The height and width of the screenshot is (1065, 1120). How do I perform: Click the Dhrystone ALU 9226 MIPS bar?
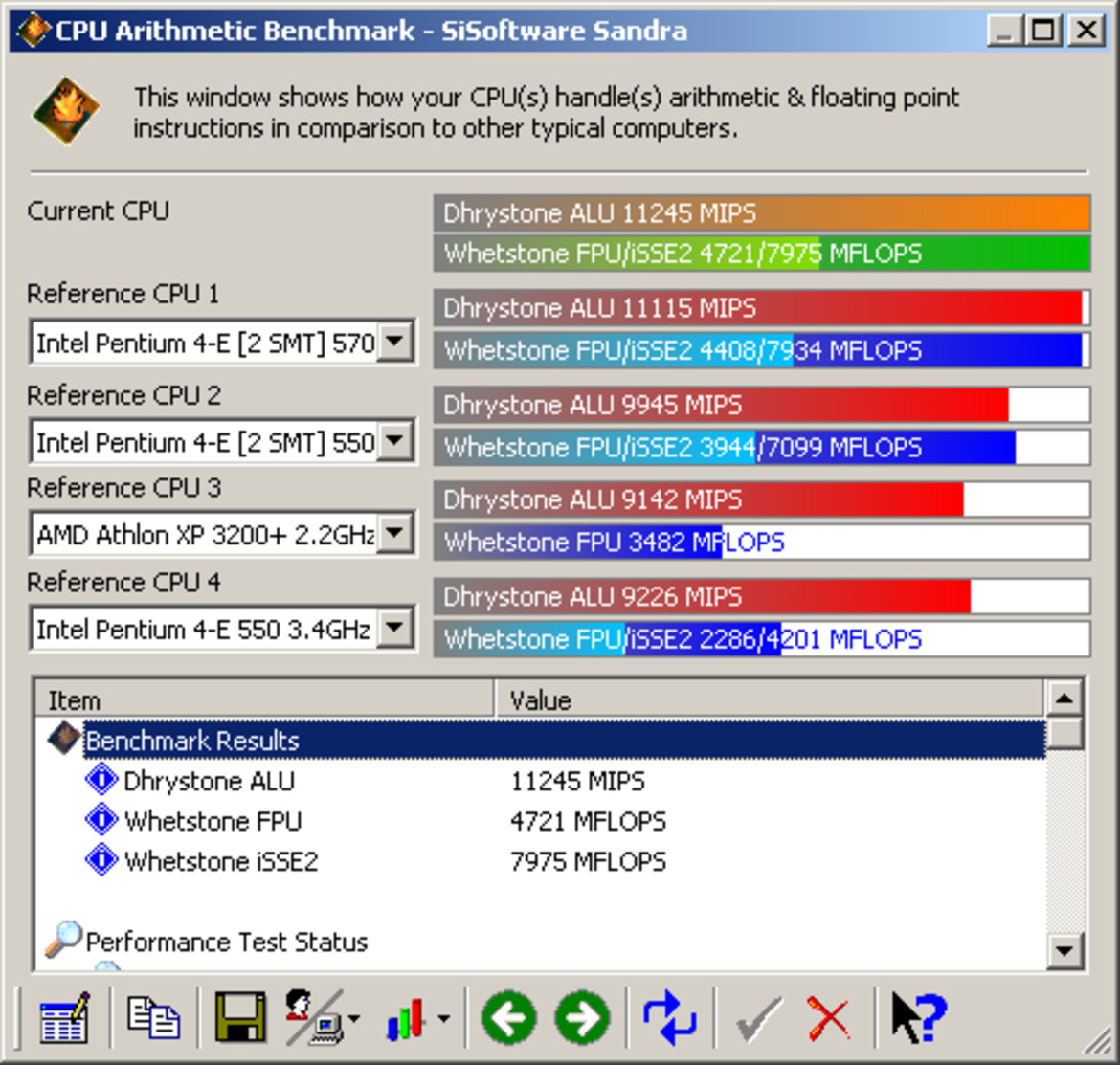[761, 596]
